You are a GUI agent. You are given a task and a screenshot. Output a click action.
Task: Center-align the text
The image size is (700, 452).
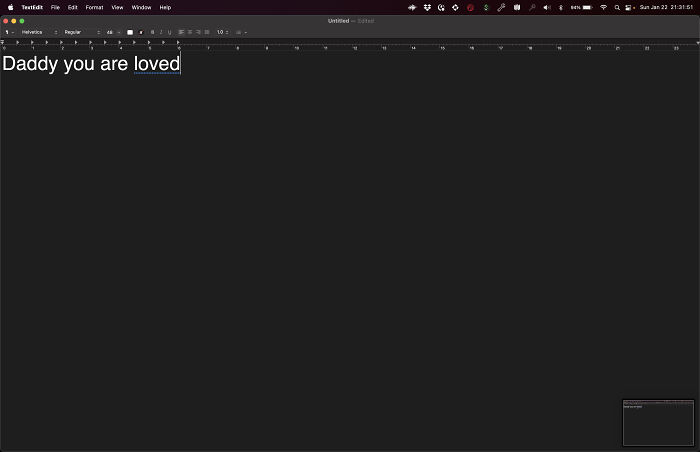click(x=190, y=32)
